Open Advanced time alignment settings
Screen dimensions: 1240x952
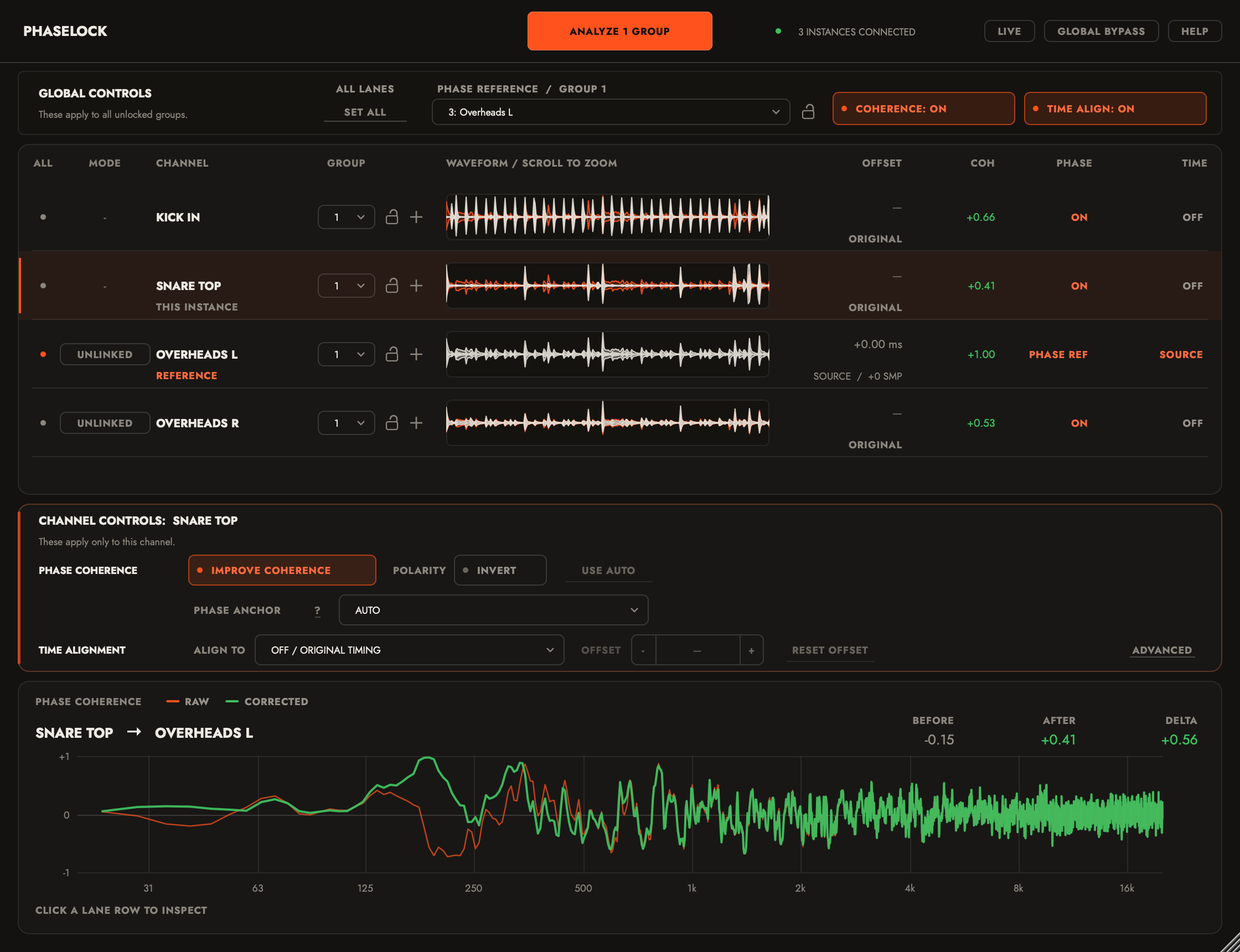(x=1162, y=650)
